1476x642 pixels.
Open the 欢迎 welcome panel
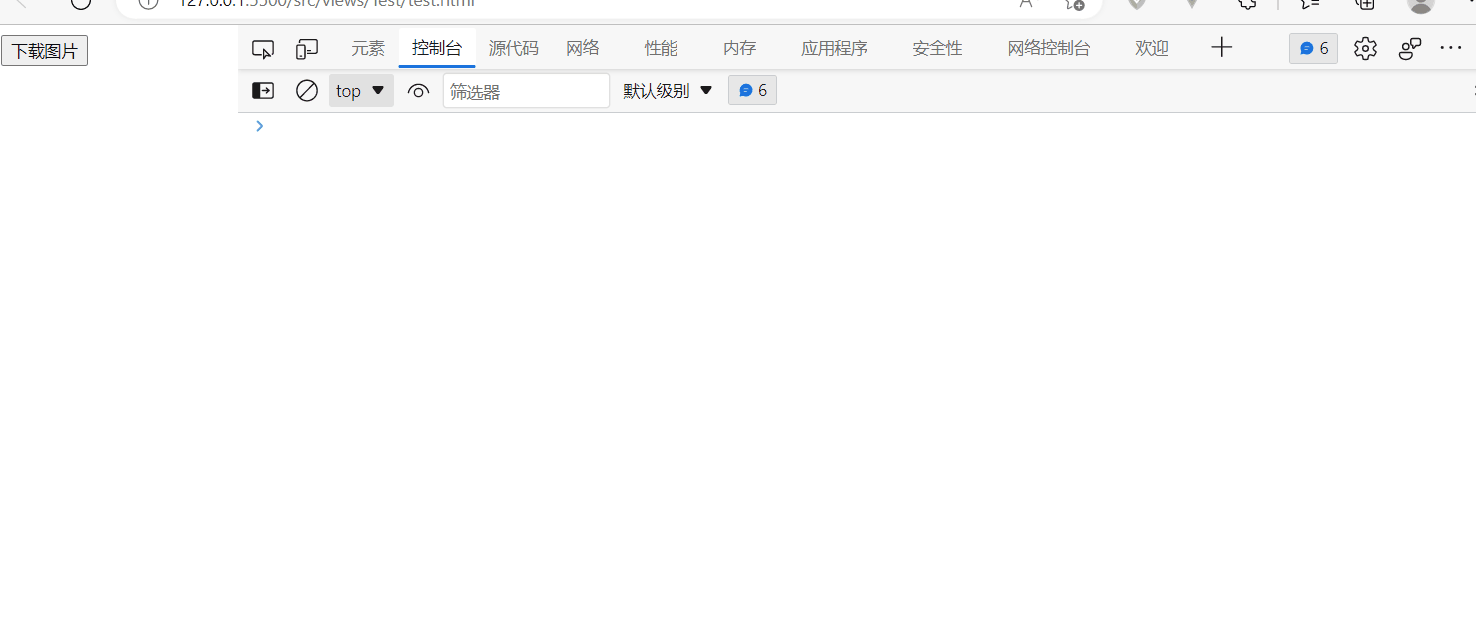(x=1151, y=48)
